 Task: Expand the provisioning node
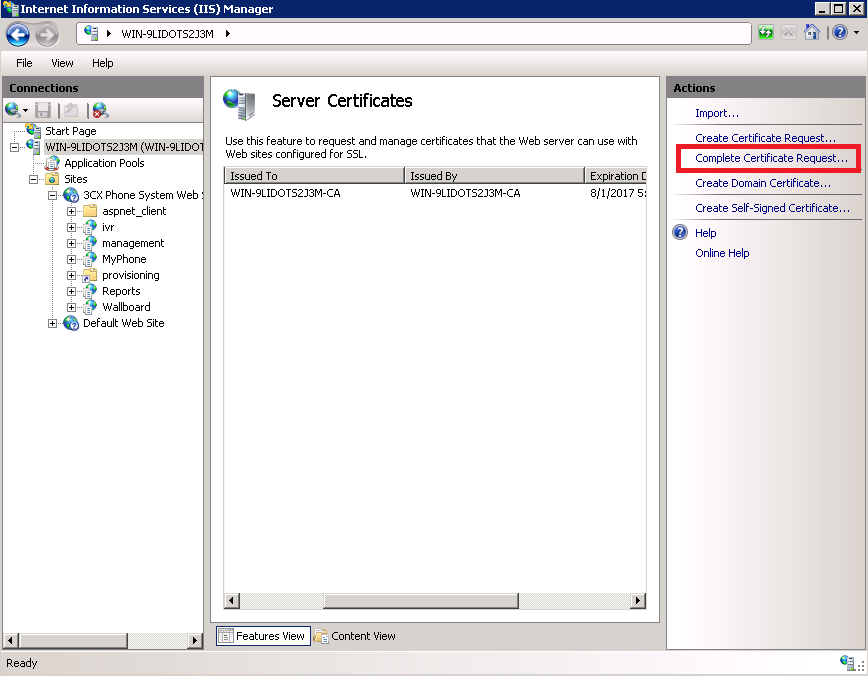tap(71, 276)
